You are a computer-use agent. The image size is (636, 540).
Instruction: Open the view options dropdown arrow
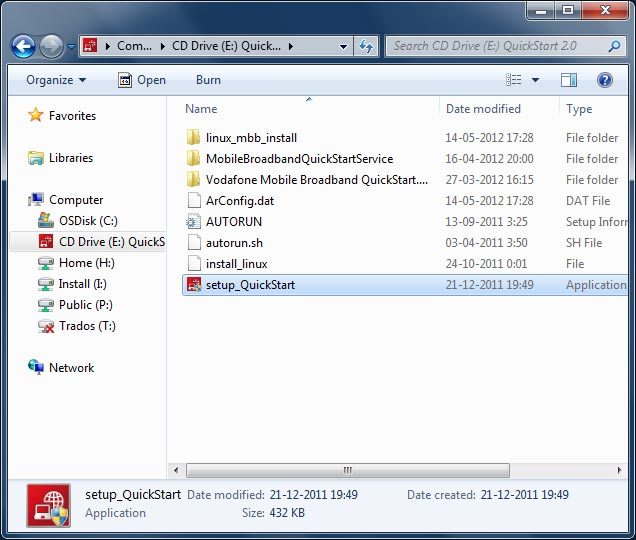535,80
